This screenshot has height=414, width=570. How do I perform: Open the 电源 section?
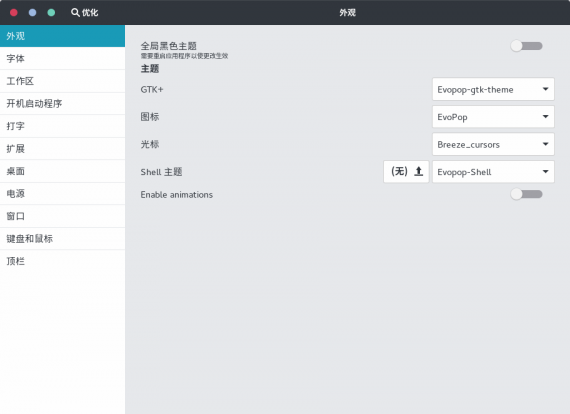coord(63,194)
